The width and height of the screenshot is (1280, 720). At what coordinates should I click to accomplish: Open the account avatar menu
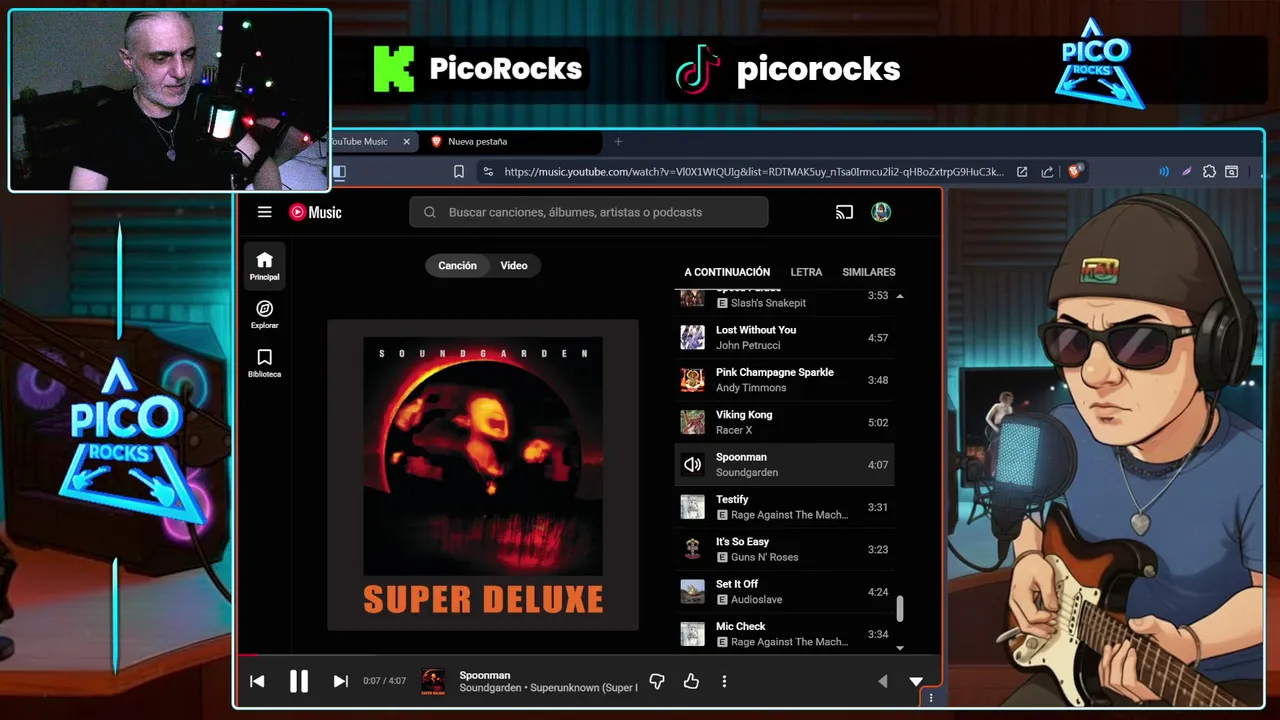coord(881,212)
